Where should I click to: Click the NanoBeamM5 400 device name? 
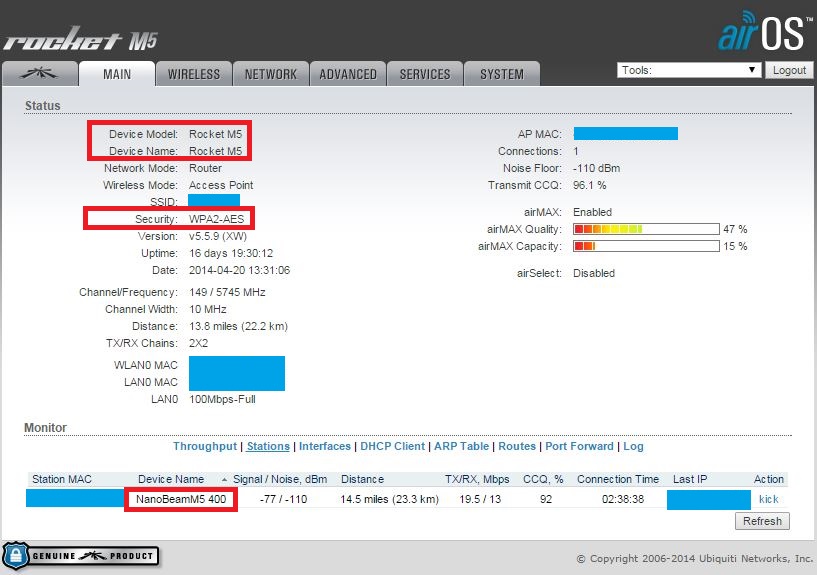coord(181,499)
